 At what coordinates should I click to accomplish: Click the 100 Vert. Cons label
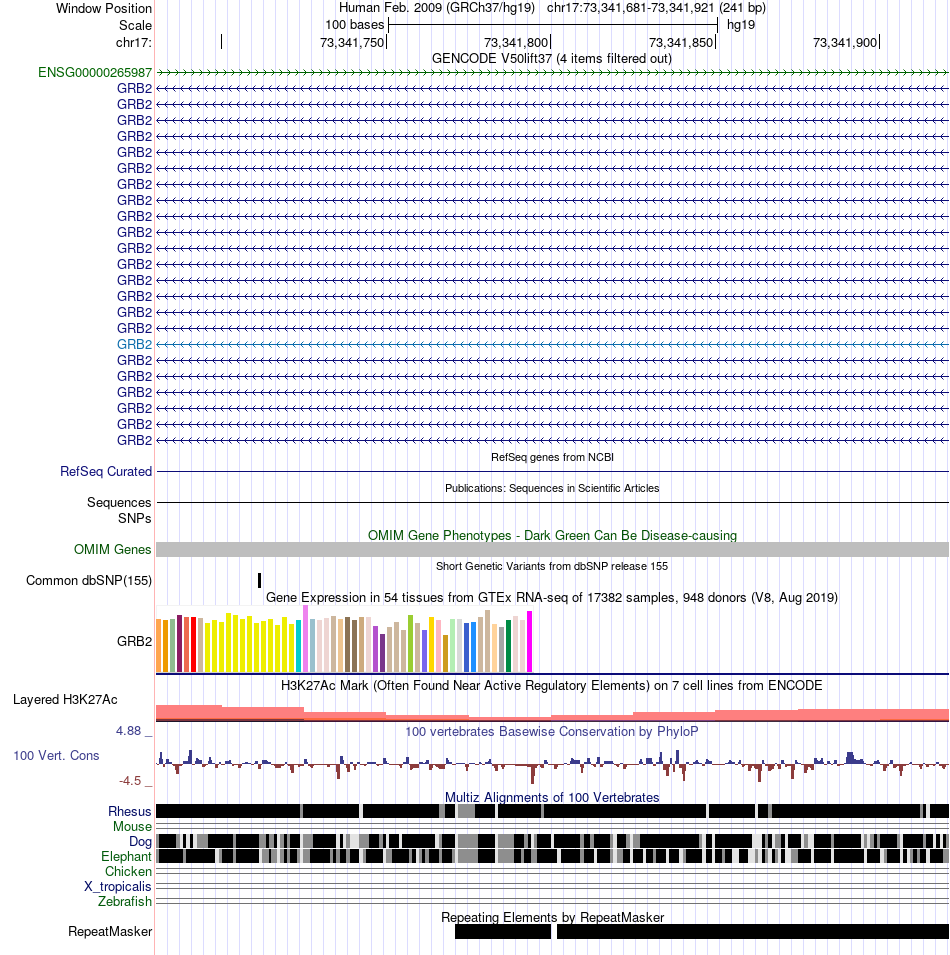56,755
